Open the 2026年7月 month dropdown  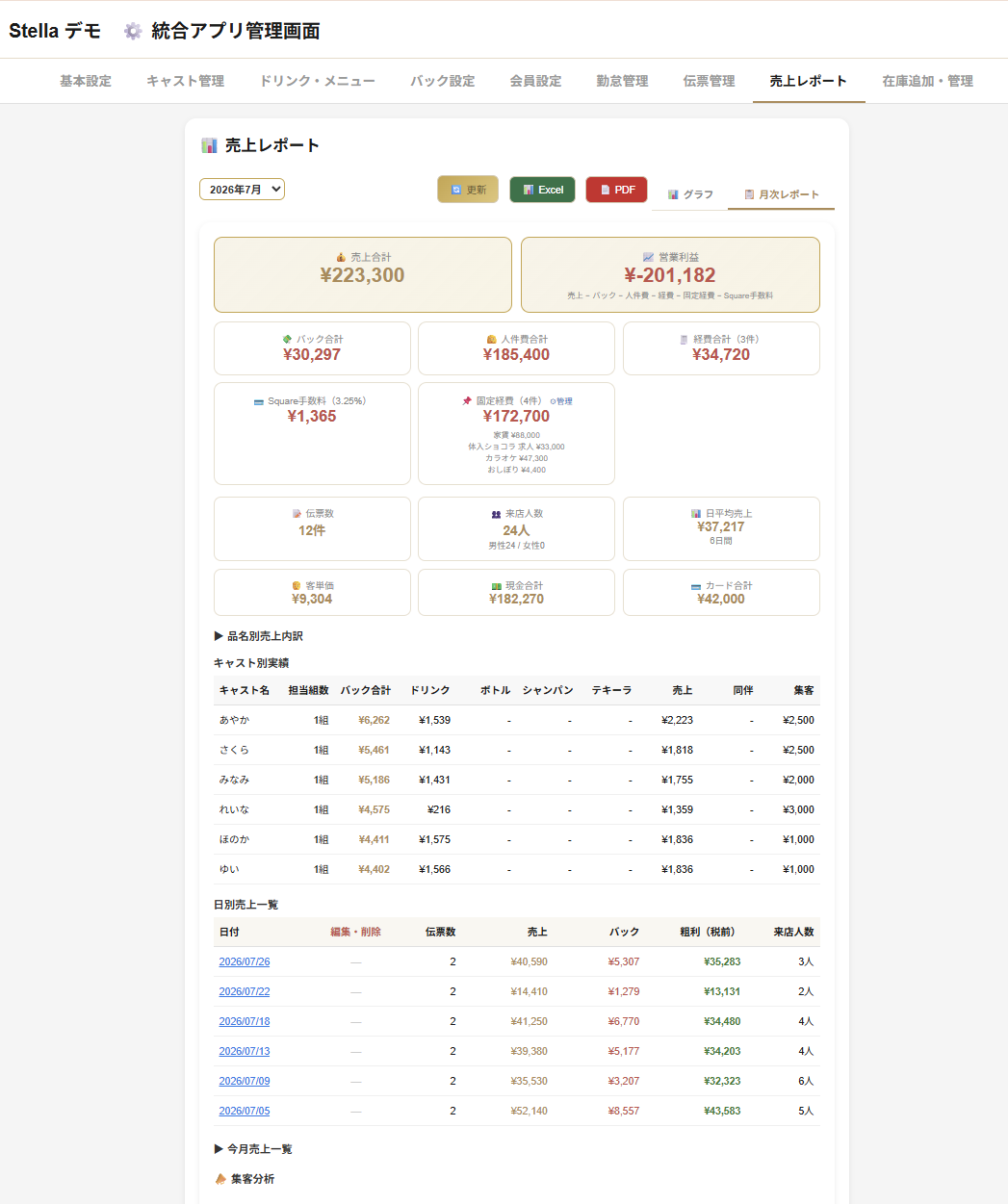(x=242, y=190)
